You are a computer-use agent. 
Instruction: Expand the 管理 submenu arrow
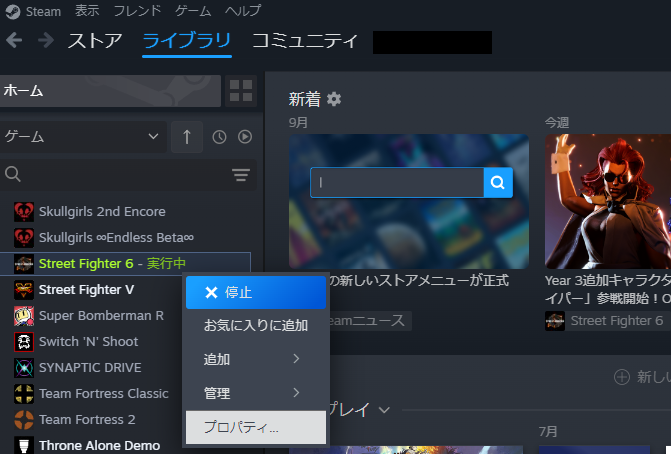296,392
